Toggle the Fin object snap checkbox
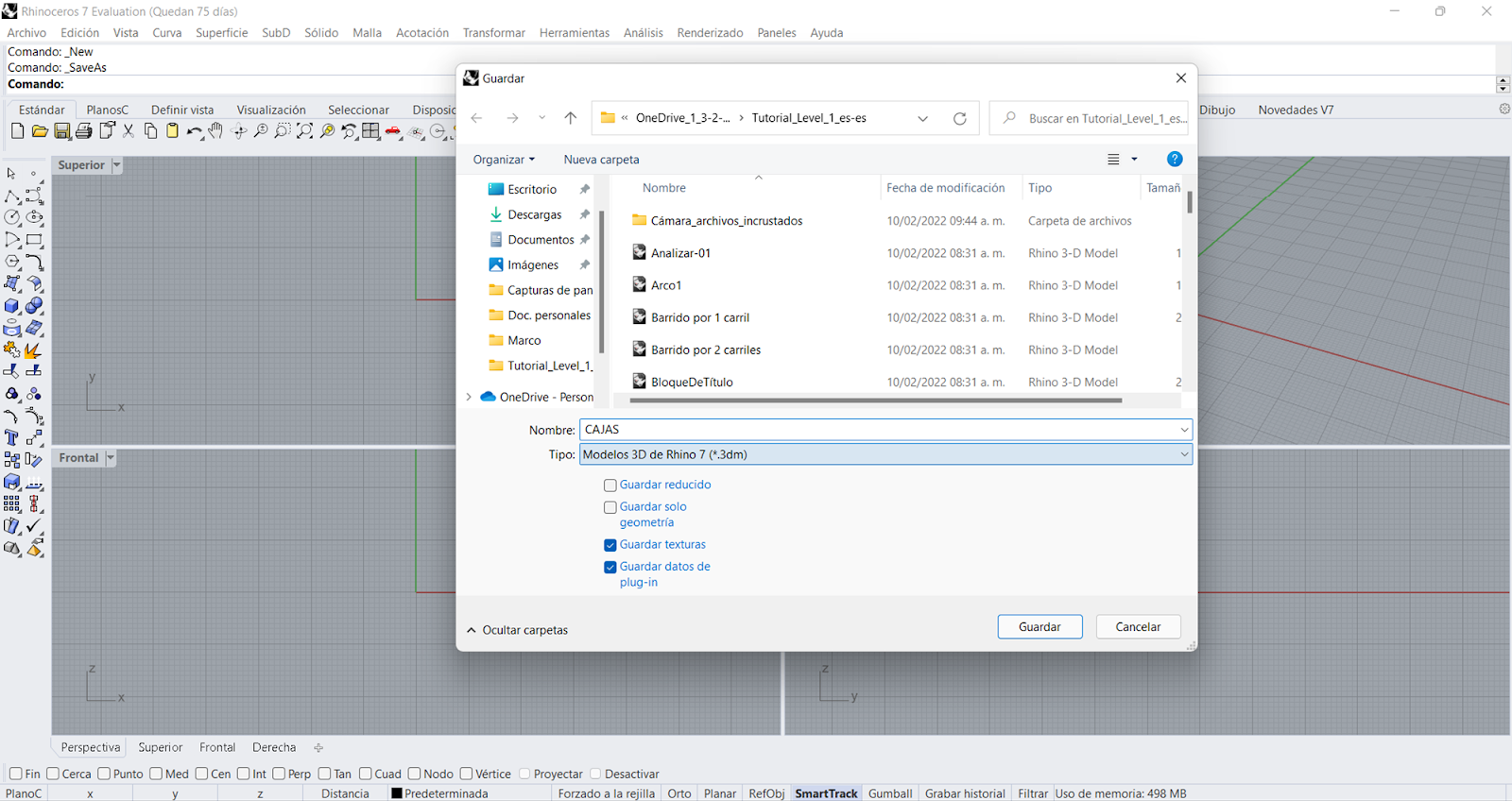The height and width of the screenshot is (801, 1512). pos(15,774)
